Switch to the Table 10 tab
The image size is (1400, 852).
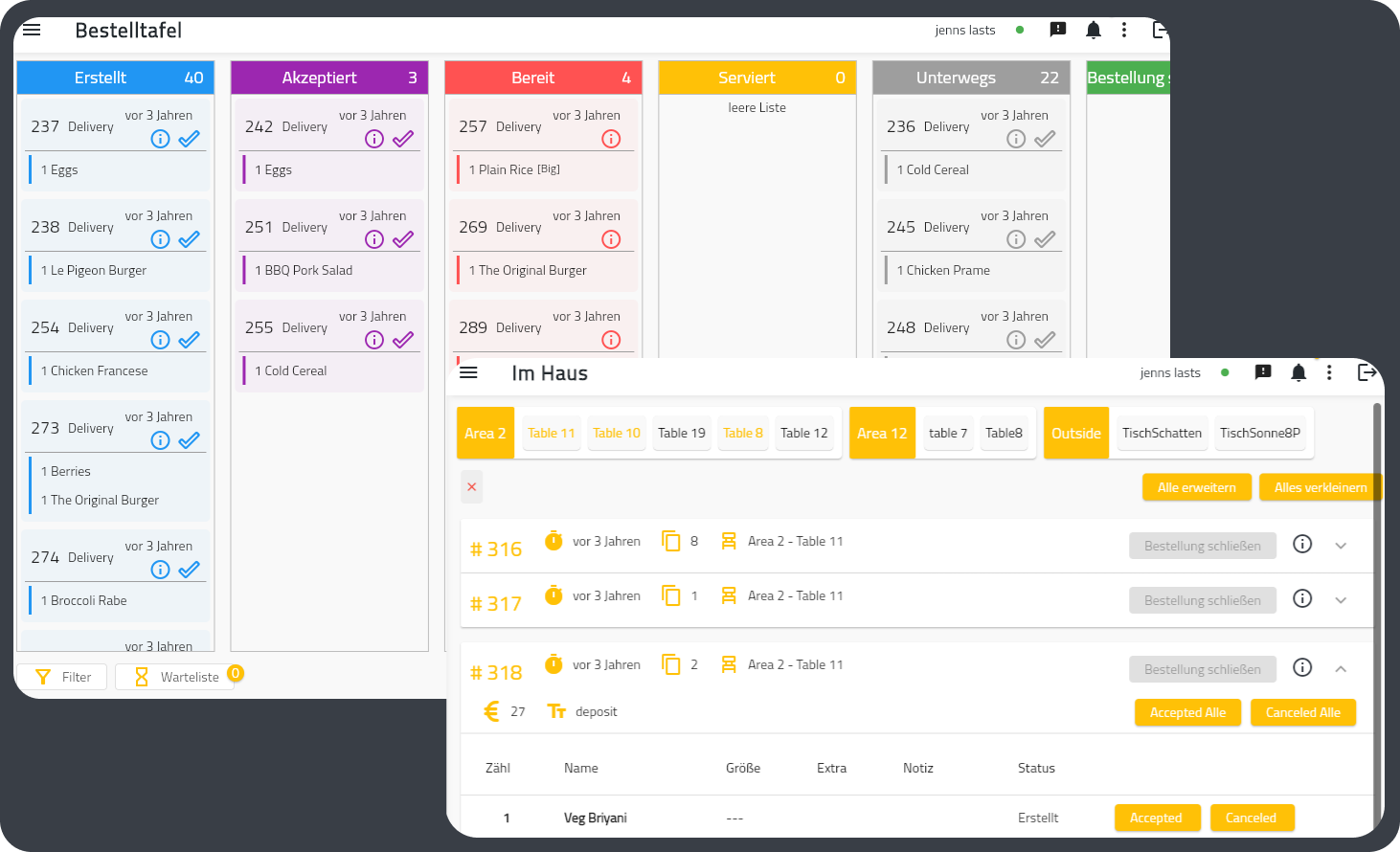(617, 433)
